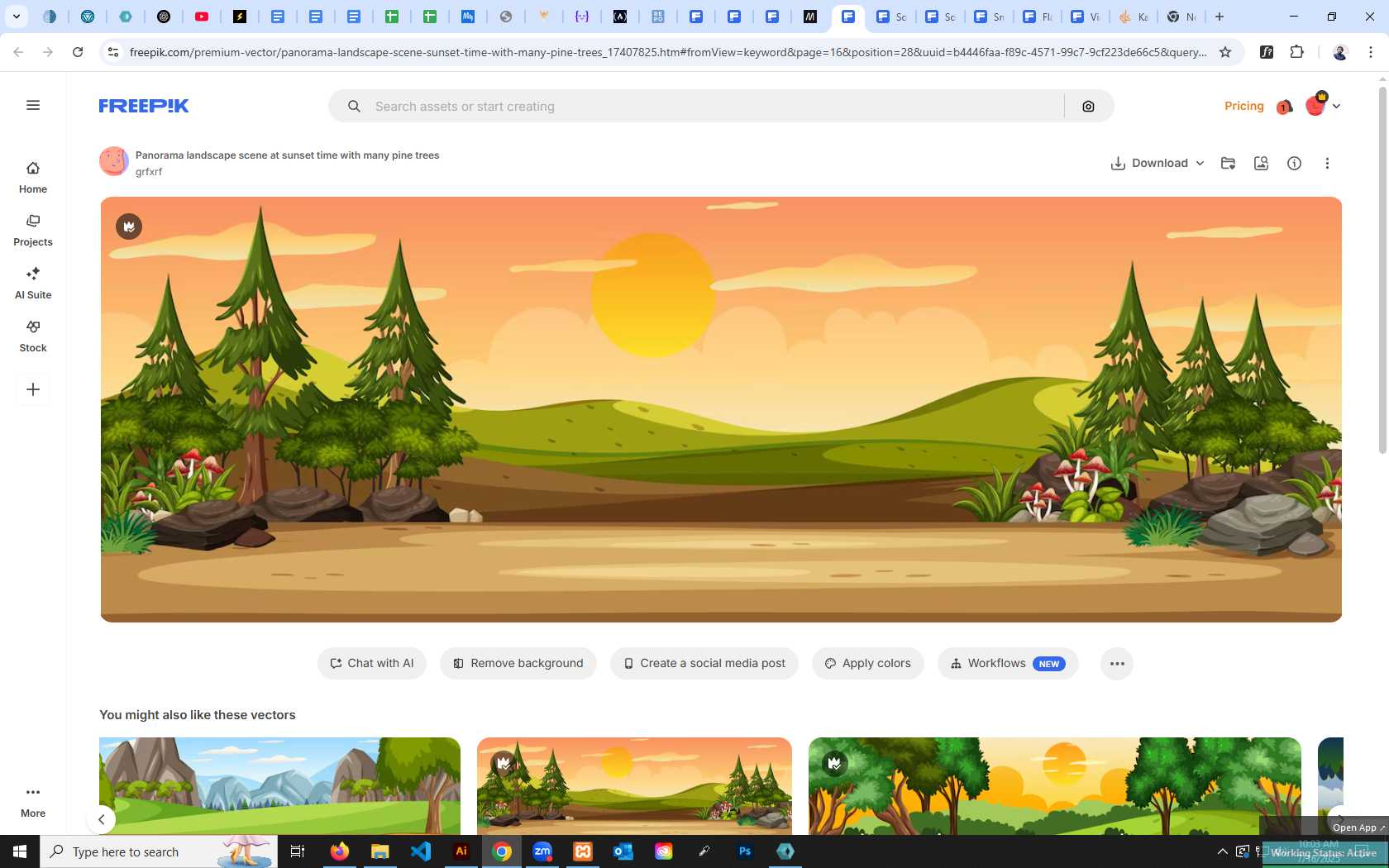Click the search magnifier icon

[354, 106]
